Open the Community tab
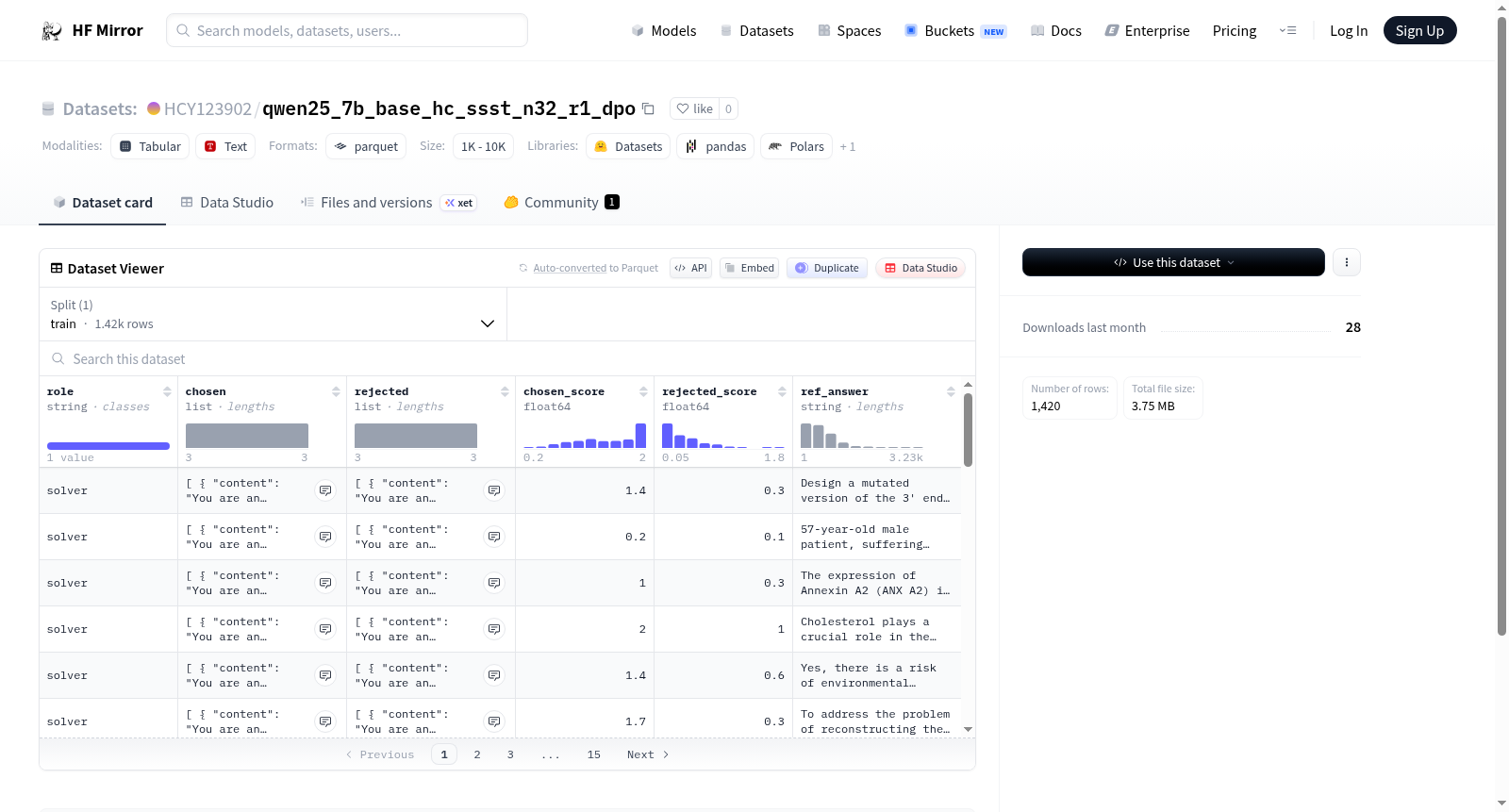This screenshot has height=812, width=1509. [x=562, y=203]
